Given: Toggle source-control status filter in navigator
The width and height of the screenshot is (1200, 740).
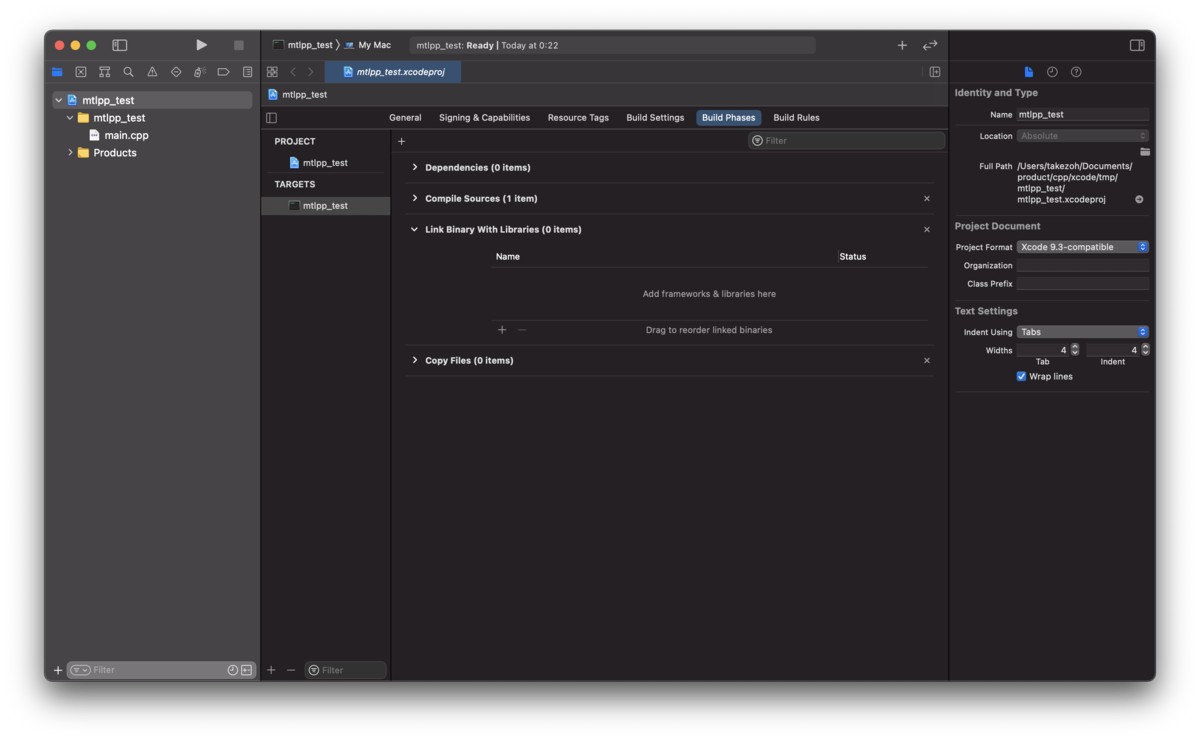Looking at the screenshot, I should (x=246, y=670).
